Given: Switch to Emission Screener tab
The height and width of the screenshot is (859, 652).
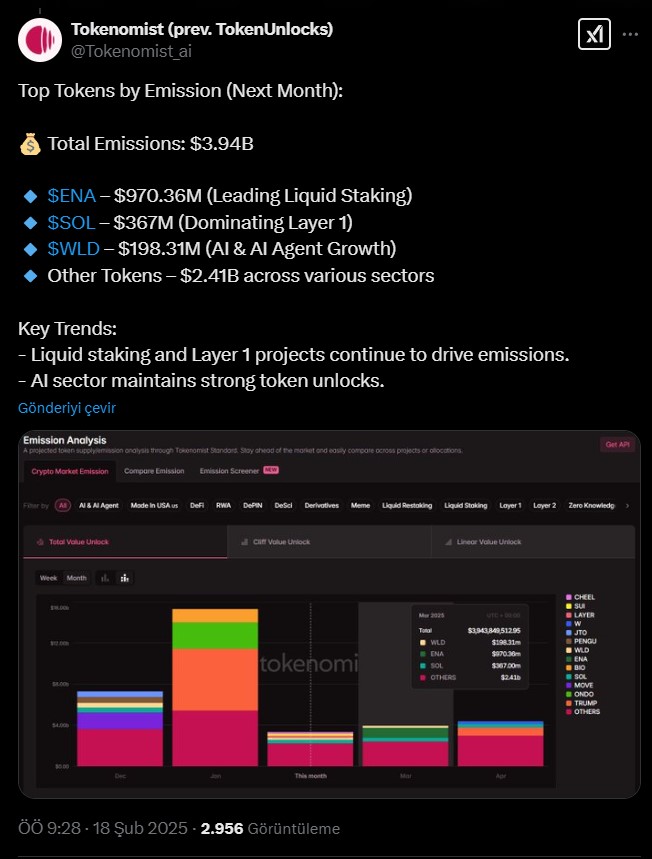Looking at the screenshot, I should [x=239, y=471].
